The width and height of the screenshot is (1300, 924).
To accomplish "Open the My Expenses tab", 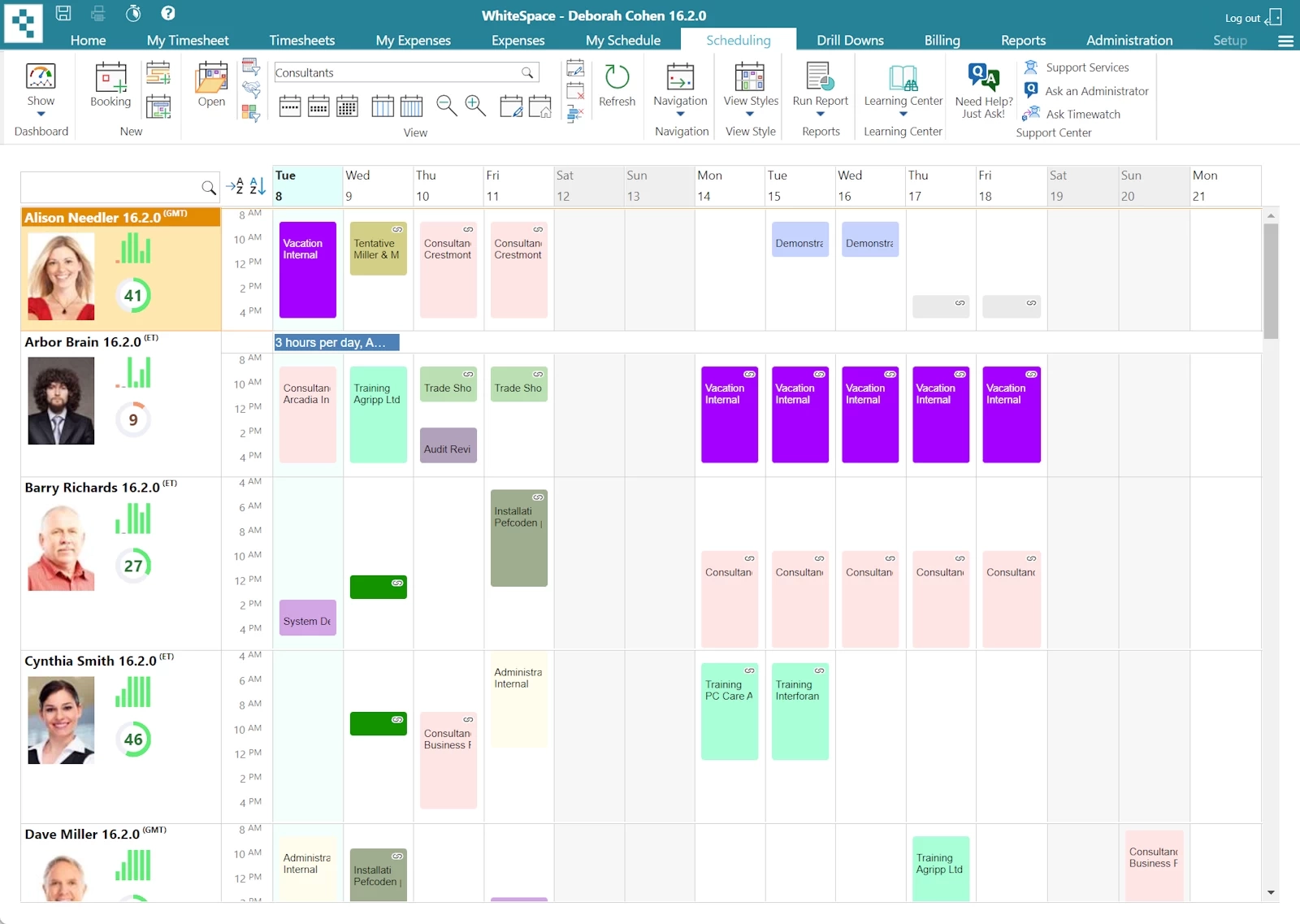I will (413, 40).
